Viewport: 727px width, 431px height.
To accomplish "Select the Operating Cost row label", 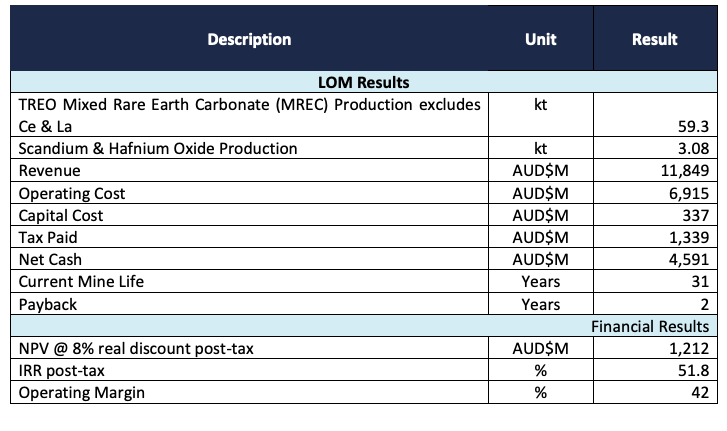I will pyautogui.click(x=72, y=193).
